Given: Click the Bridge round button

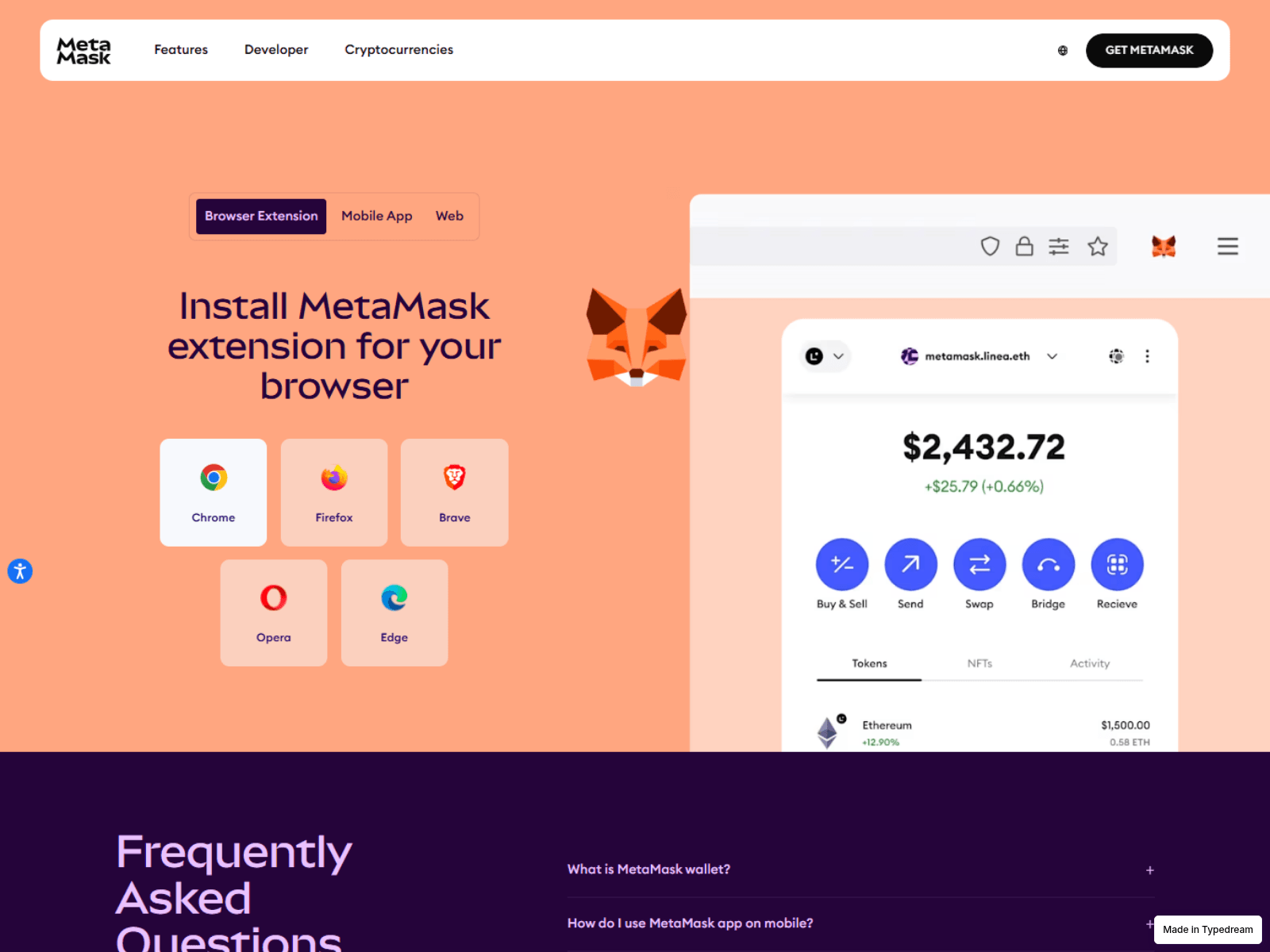Looking at the screenshot, I should (1049, 564).
